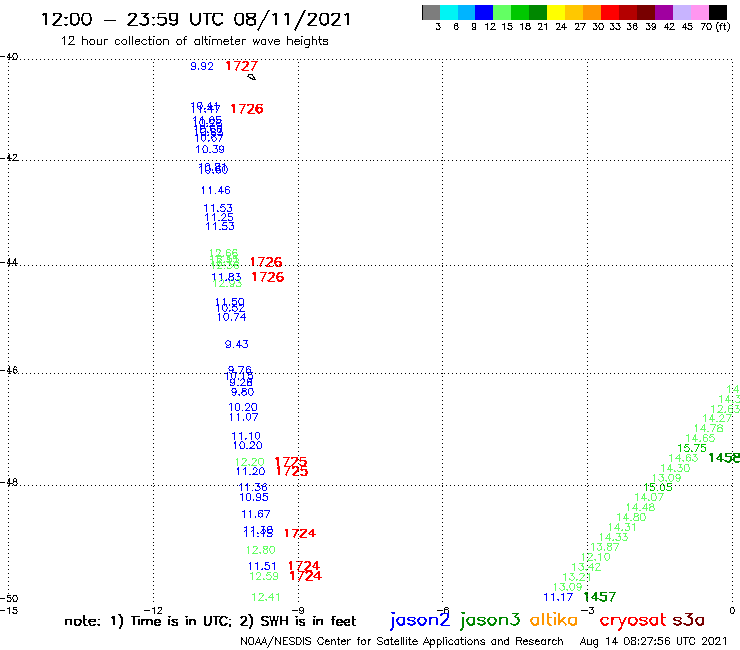Viewport: 740px width, 650px height.
Task: Click the timestamp 'Aug 14 08:27:56 UTC 2021'
Action: click(653, 641)
